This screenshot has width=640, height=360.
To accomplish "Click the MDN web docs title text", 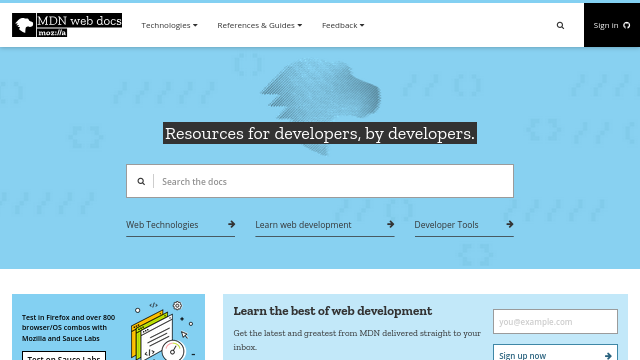I will pos(79,20).
